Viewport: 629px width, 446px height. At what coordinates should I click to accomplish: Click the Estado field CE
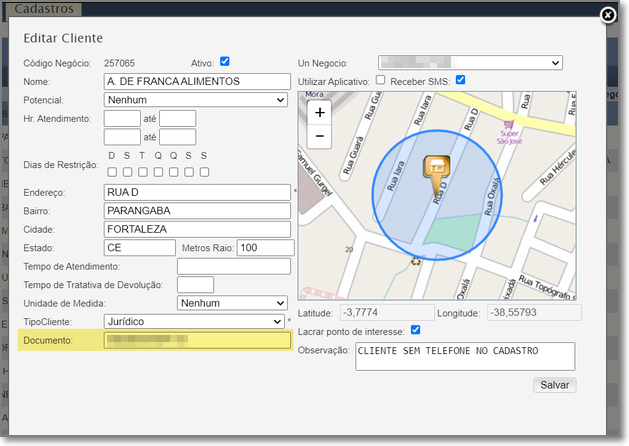[140, 248]
